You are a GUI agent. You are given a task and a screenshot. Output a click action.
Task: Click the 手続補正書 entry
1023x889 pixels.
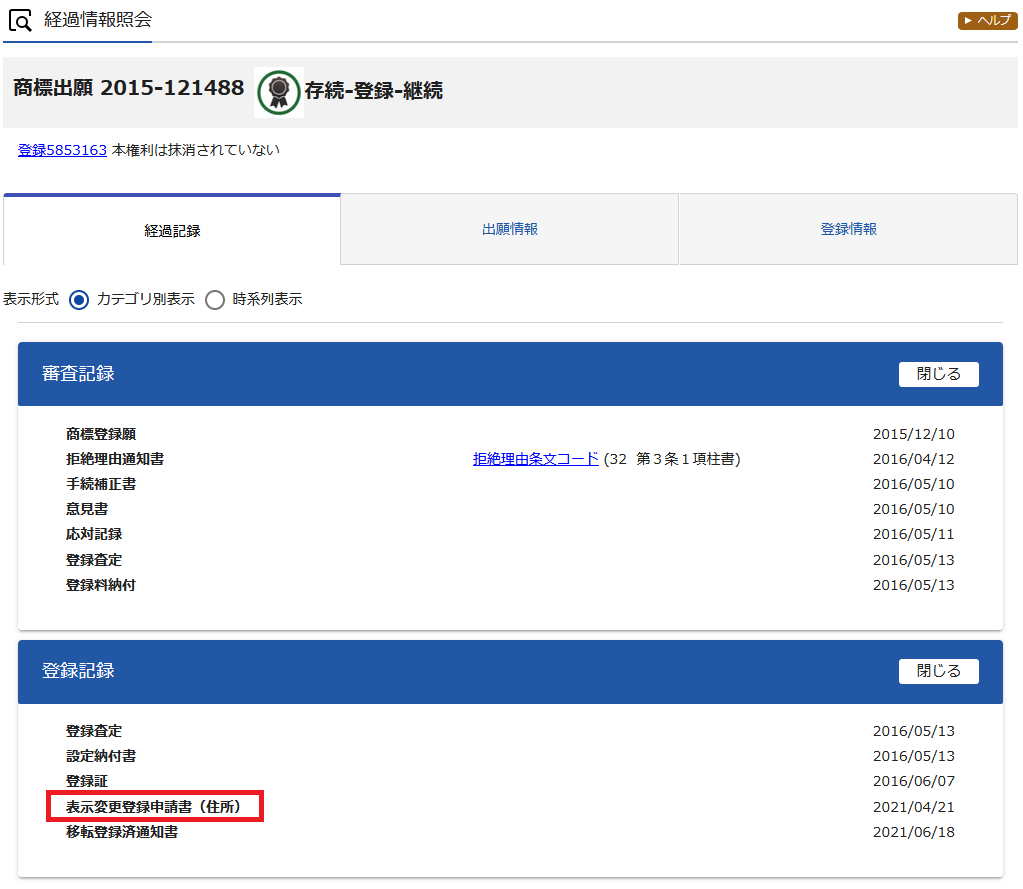(101, 484)
